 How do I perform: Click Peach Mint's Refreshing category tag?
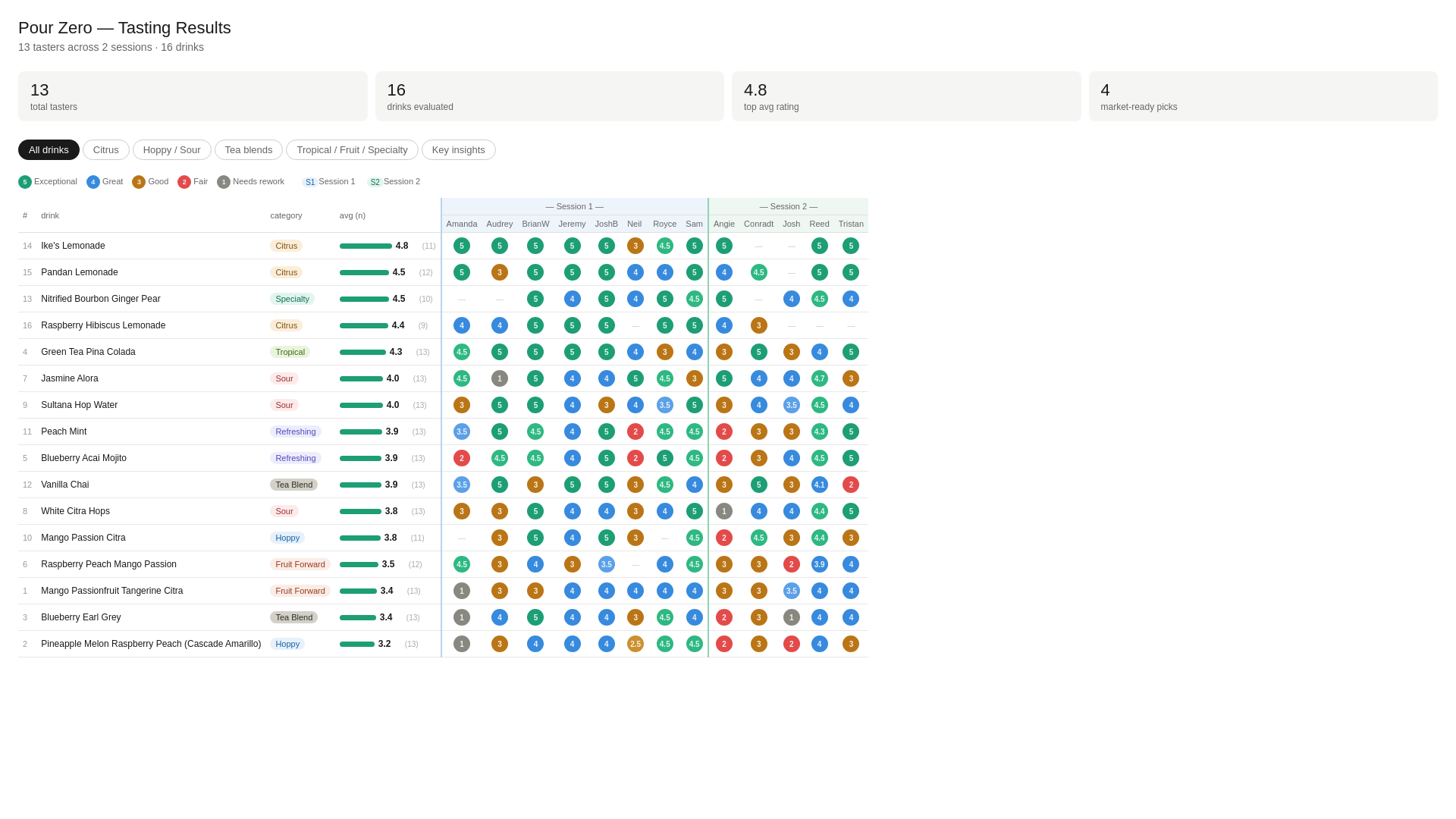tap(296, 431)
